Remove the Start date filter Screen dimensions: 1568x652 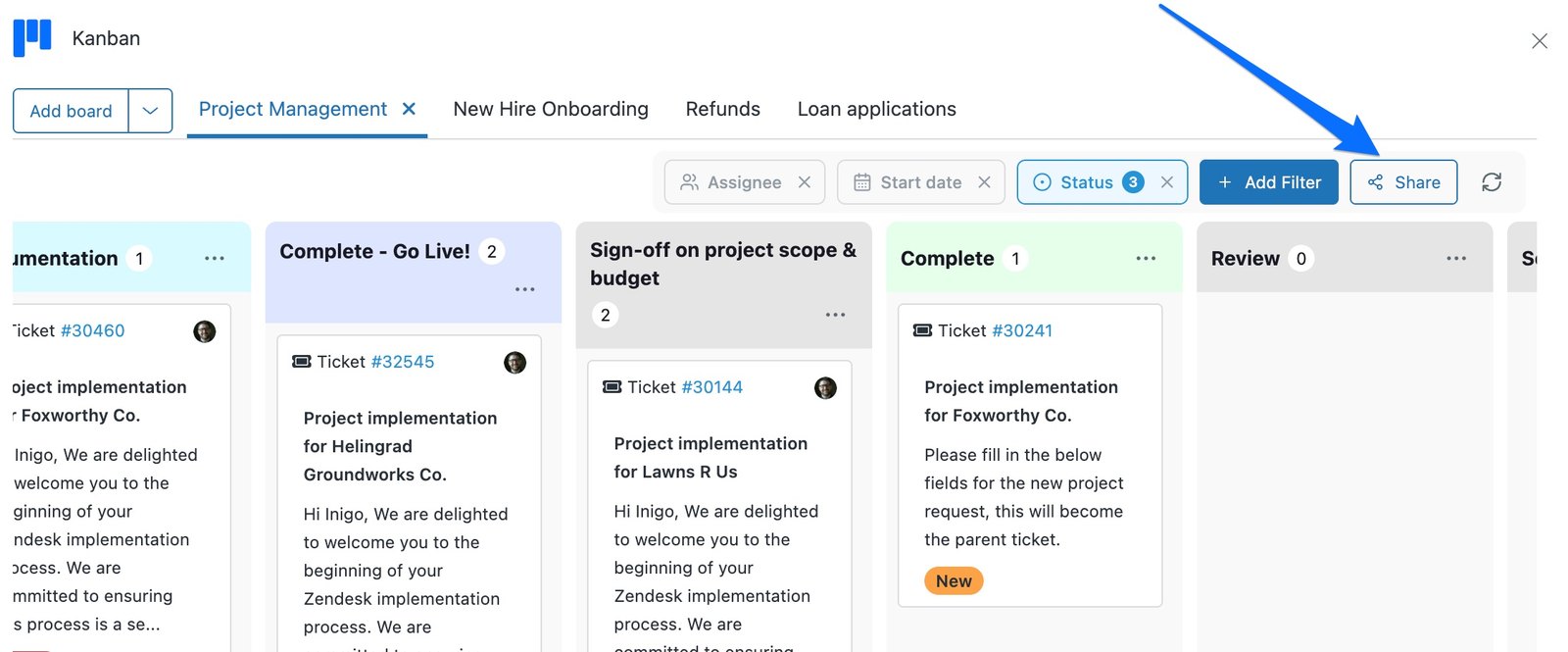[x=985, y=182]
